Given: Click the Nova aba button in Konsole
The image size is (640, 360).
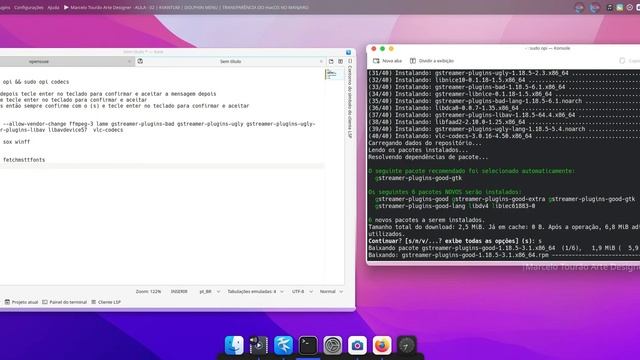Looking at the screenshot, I should (x=387, y=61).
